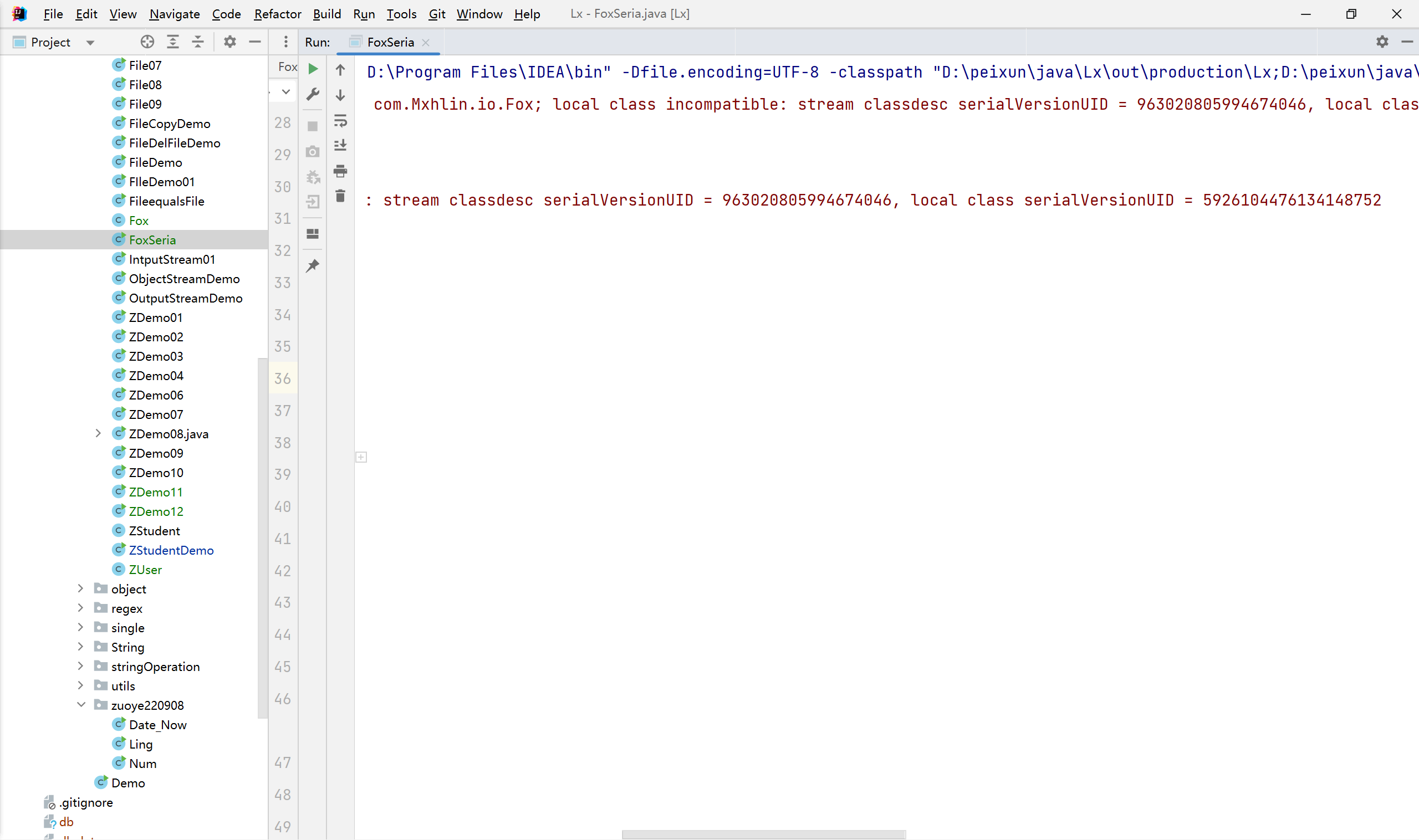The height and width of the screenshot is (840, 1419).
Task: Click the Print icon in console toolbar
Action: click(340, 171)
